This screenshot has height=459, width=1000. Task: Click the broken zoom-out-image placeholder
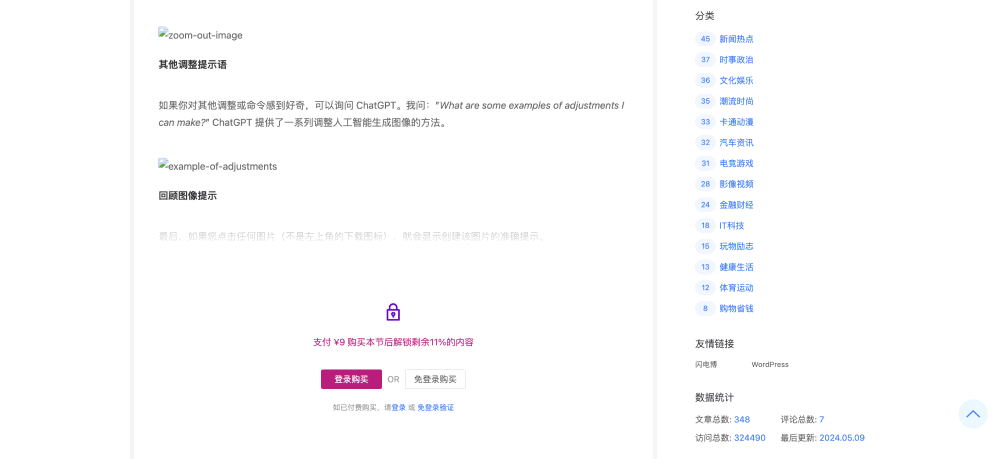(200, 35)
